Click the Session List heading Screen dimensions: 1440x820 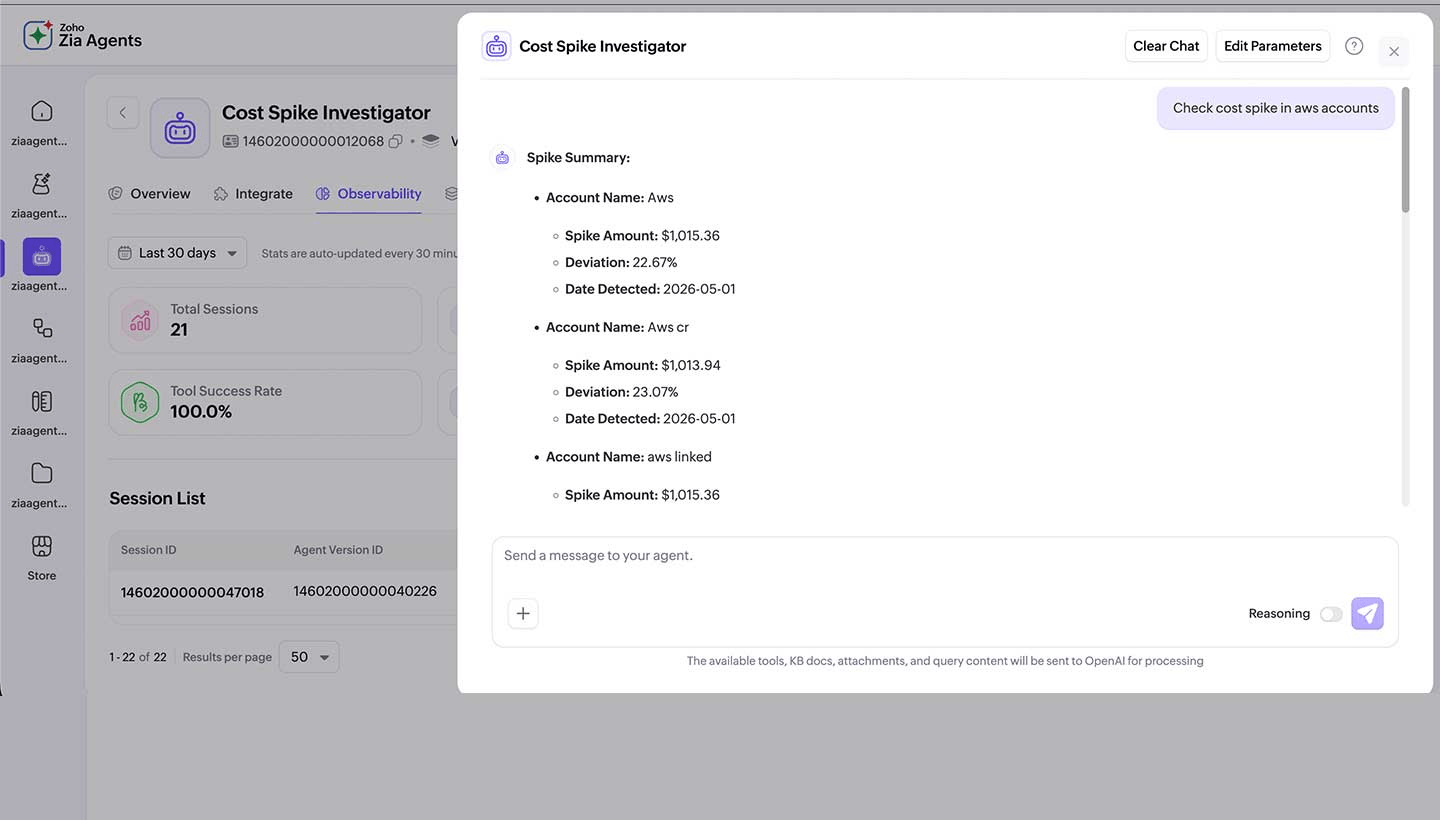tap(157, 498)
